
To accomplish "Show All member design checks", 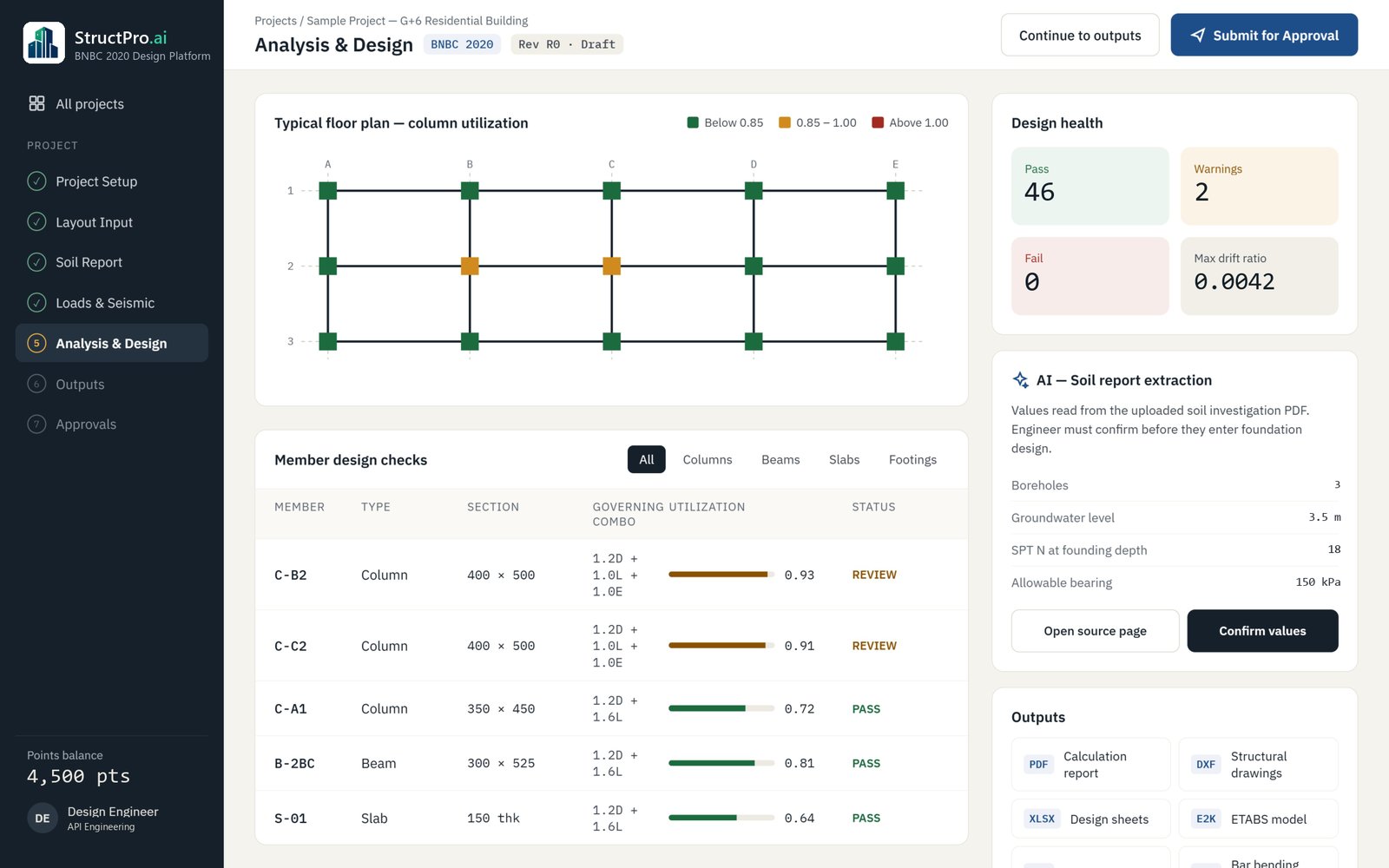I will [x=647, y=460].
